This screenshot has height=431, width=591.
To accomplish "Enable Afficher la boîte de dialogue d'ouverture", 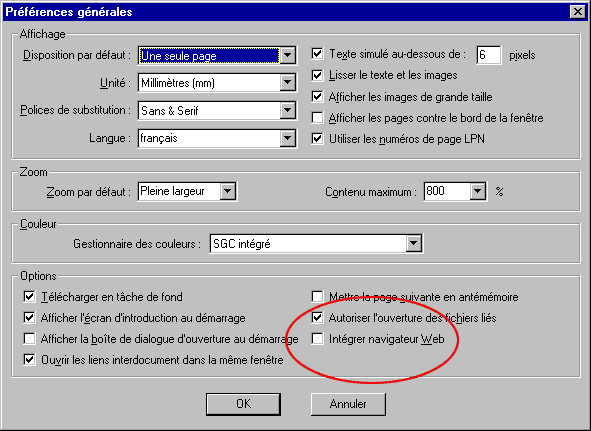I will [29, 339].
